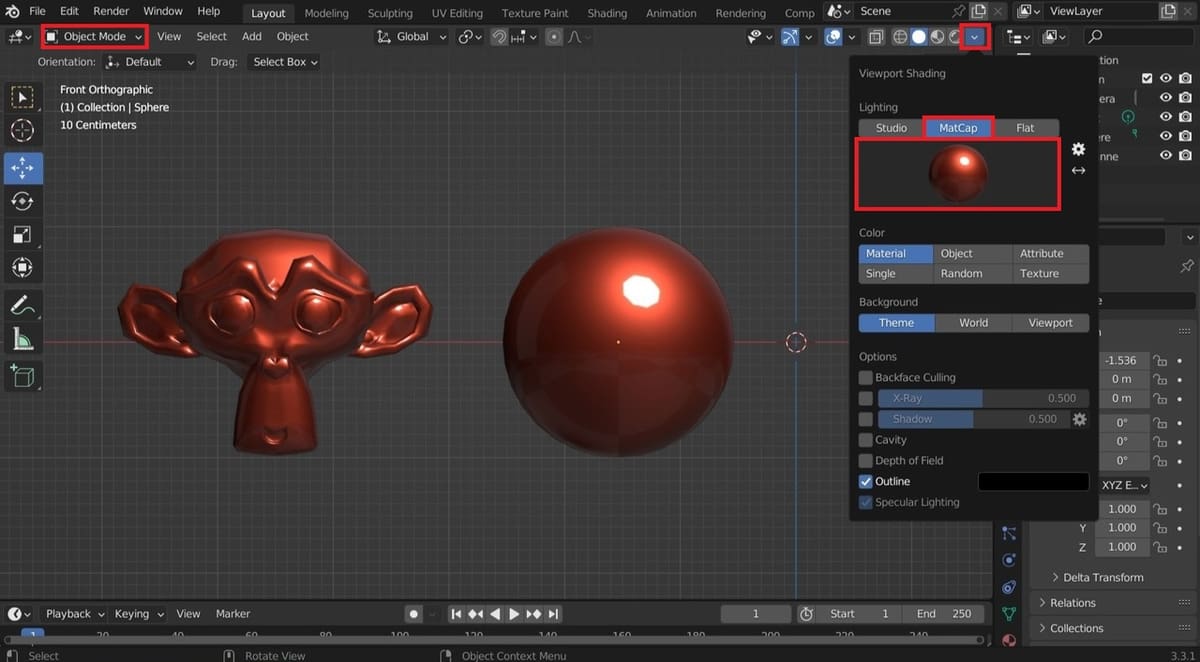
Task: Open the Select Box drag dropdown
Action: coord(285,62)
